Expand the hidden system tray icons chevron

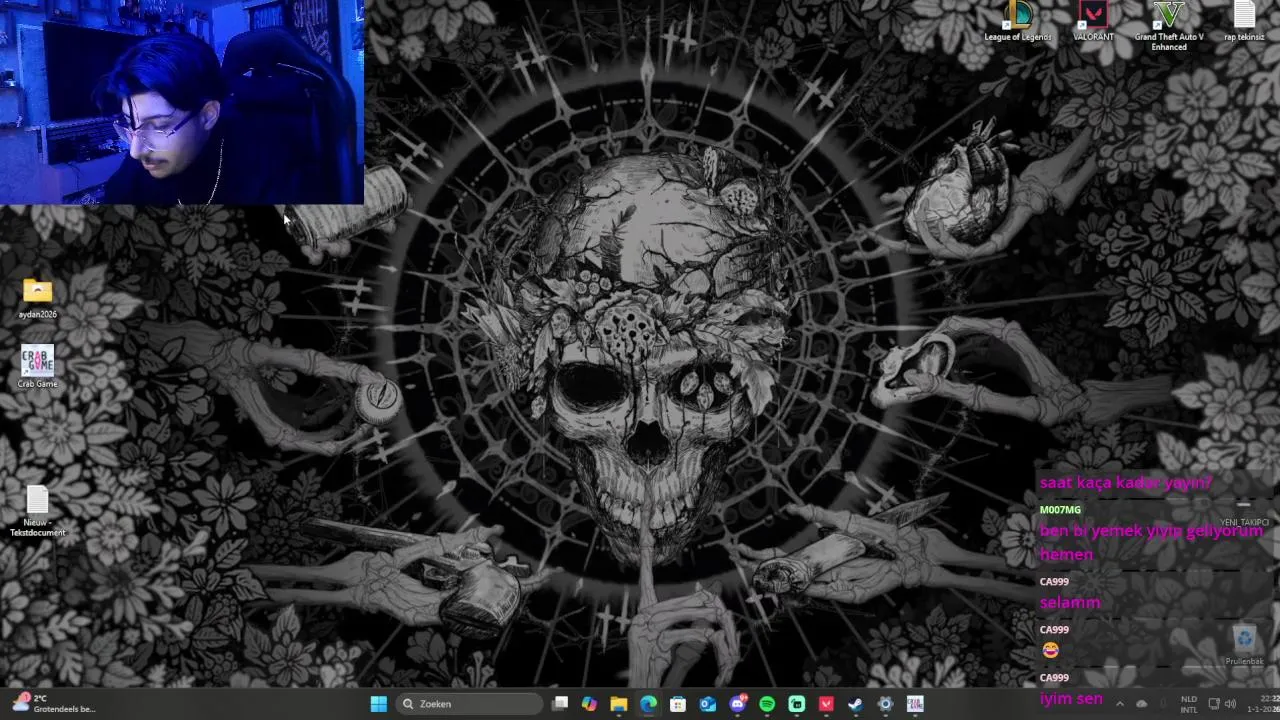click(x=1119, y=704)
